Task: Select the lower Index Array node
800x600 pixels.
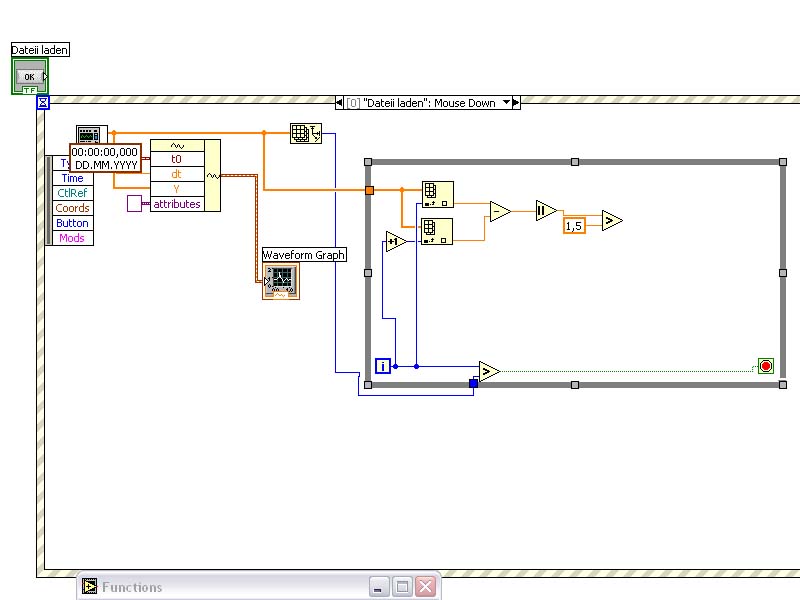Action: pos(437,231)
